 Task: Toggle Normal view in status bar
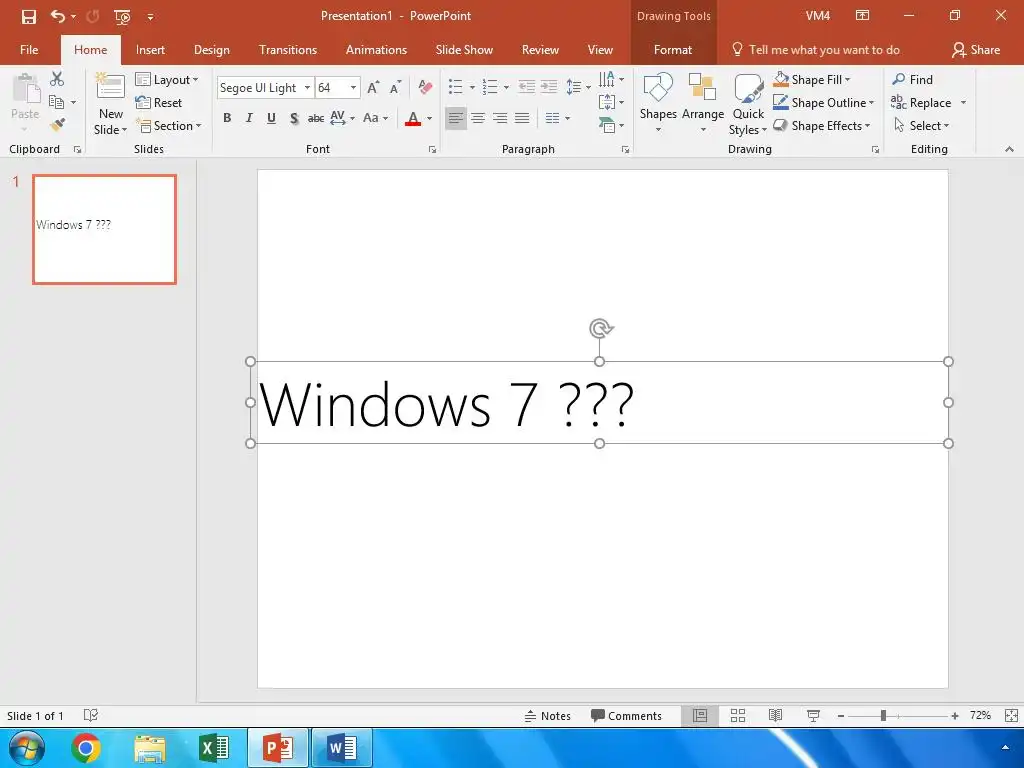coord(700,716)
